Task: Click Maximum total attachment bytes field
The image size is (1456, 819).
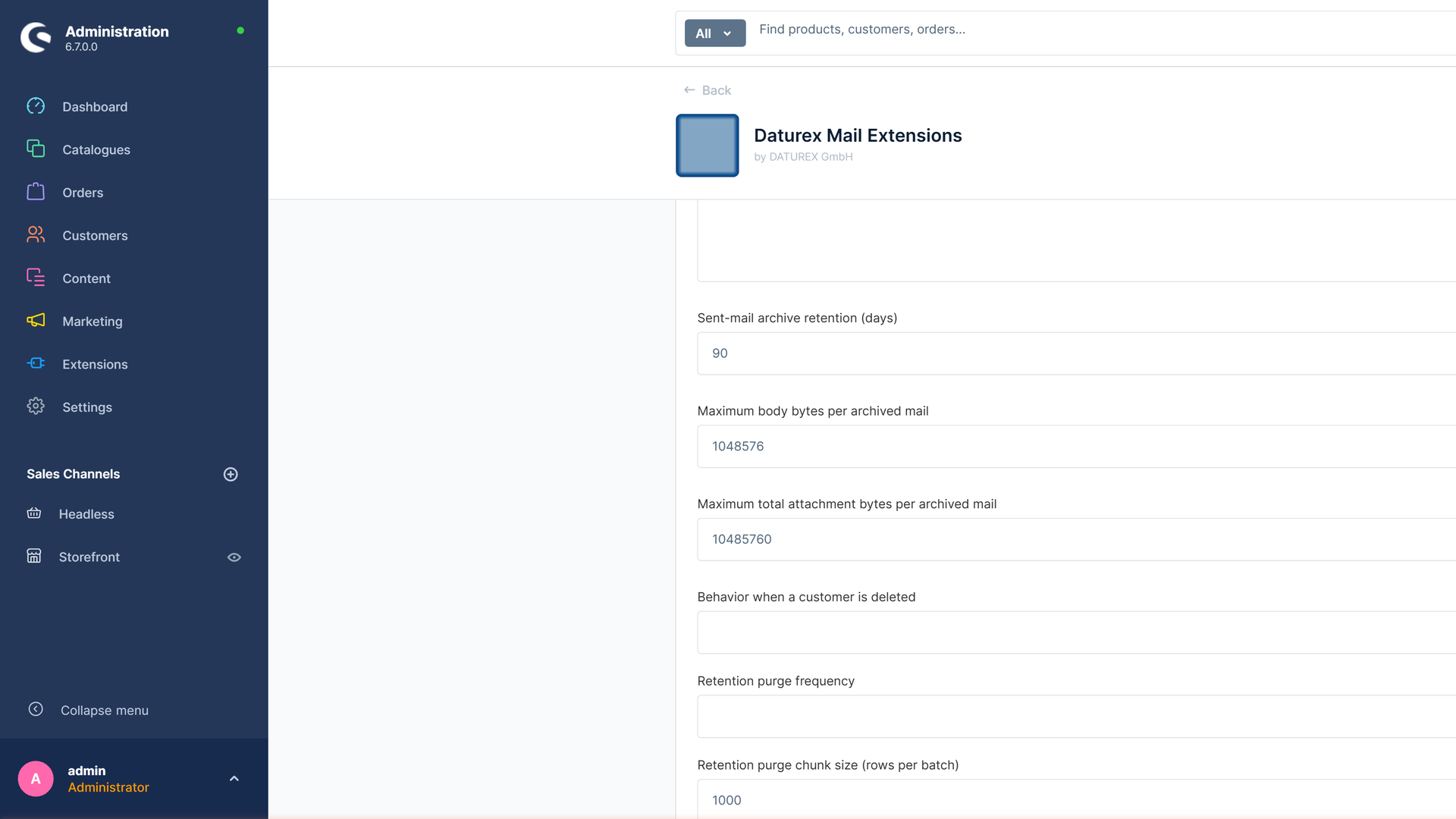Action: click(x=1077, y=539)
